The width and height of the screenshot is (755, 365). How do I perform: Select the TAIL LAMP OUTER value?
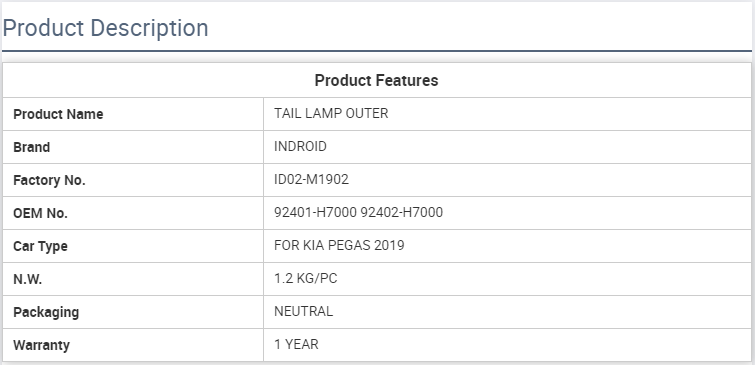click(331, 114)
